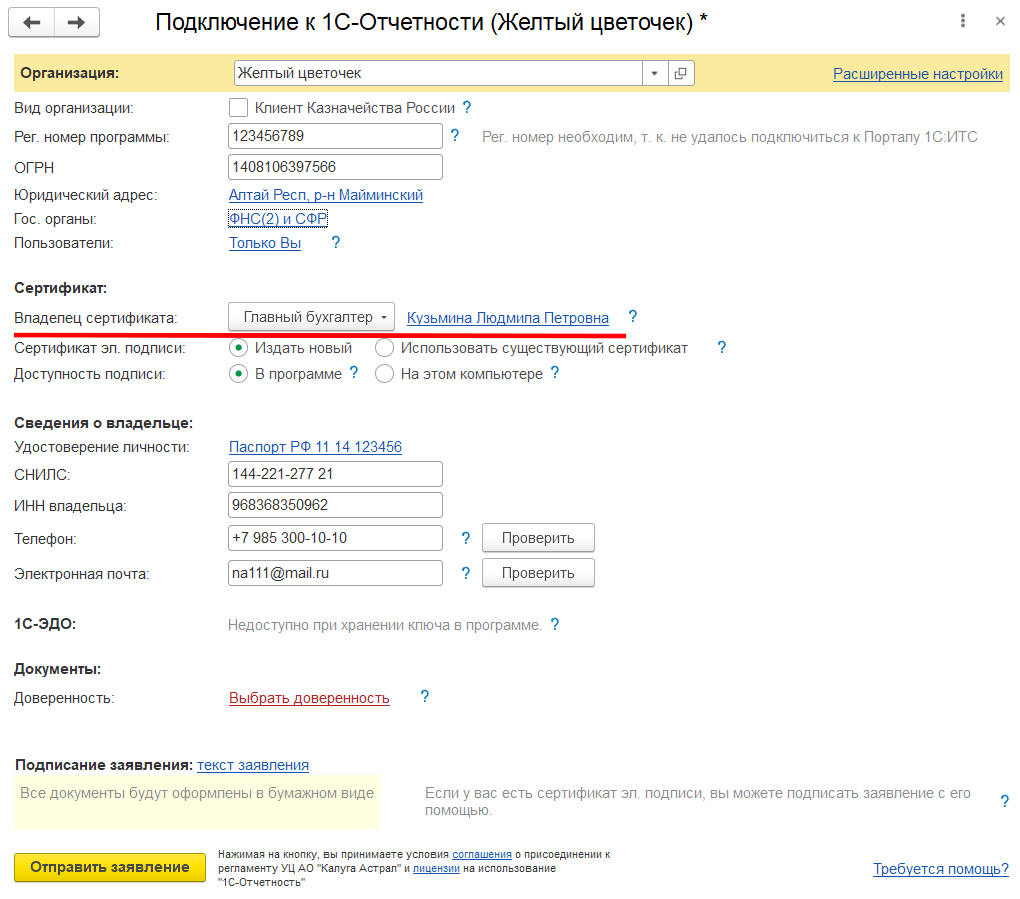Click Проверить button next to Электронная почта
This screenshot has height=899, width=1020.
pyautogui.click(x=538, y=573)
